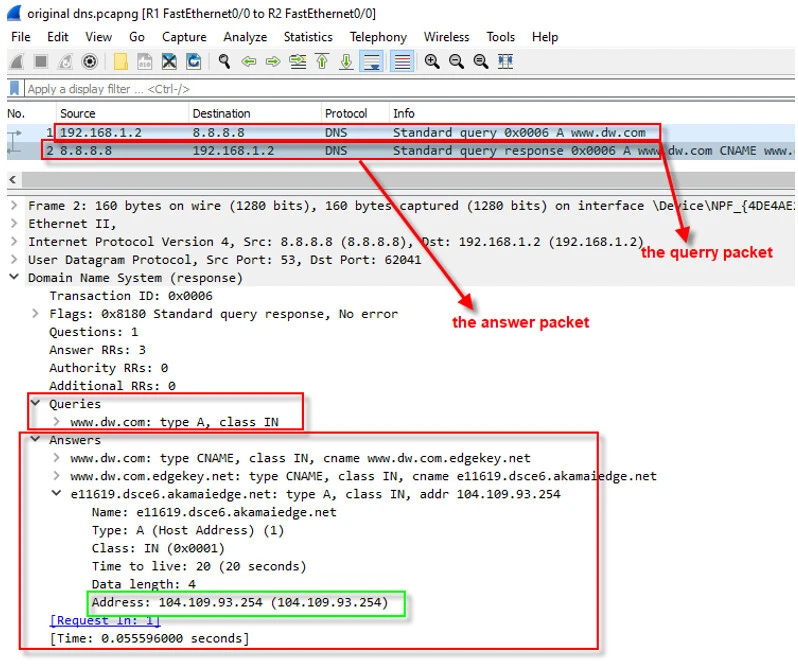Go to the previous packet with the back arrow
The image size is (798, 670).
click(248, 62)
